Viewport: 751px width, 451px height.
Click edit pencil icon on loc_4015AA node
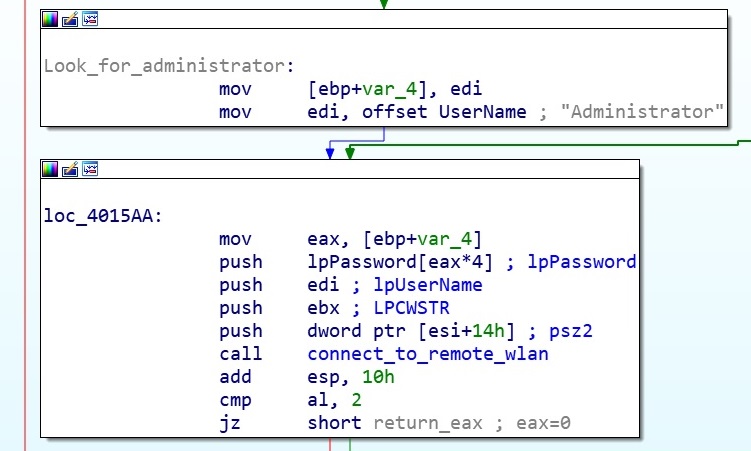point(70,168)
